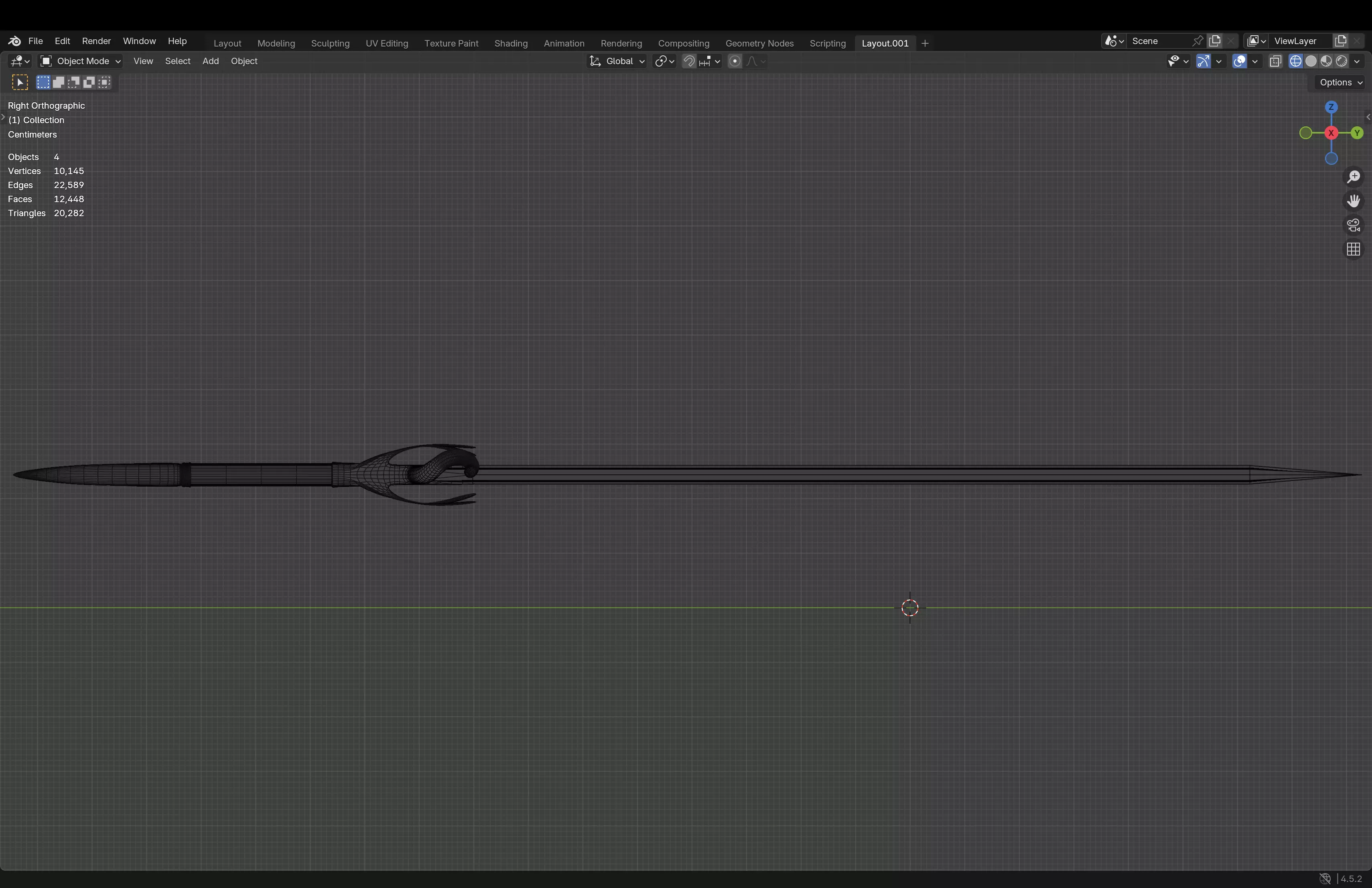Image resolution: width=1372 pixels, height=888 pixels.
Task: Switch to the Geometry Nodes workspace tab
Action: (759, 43)
